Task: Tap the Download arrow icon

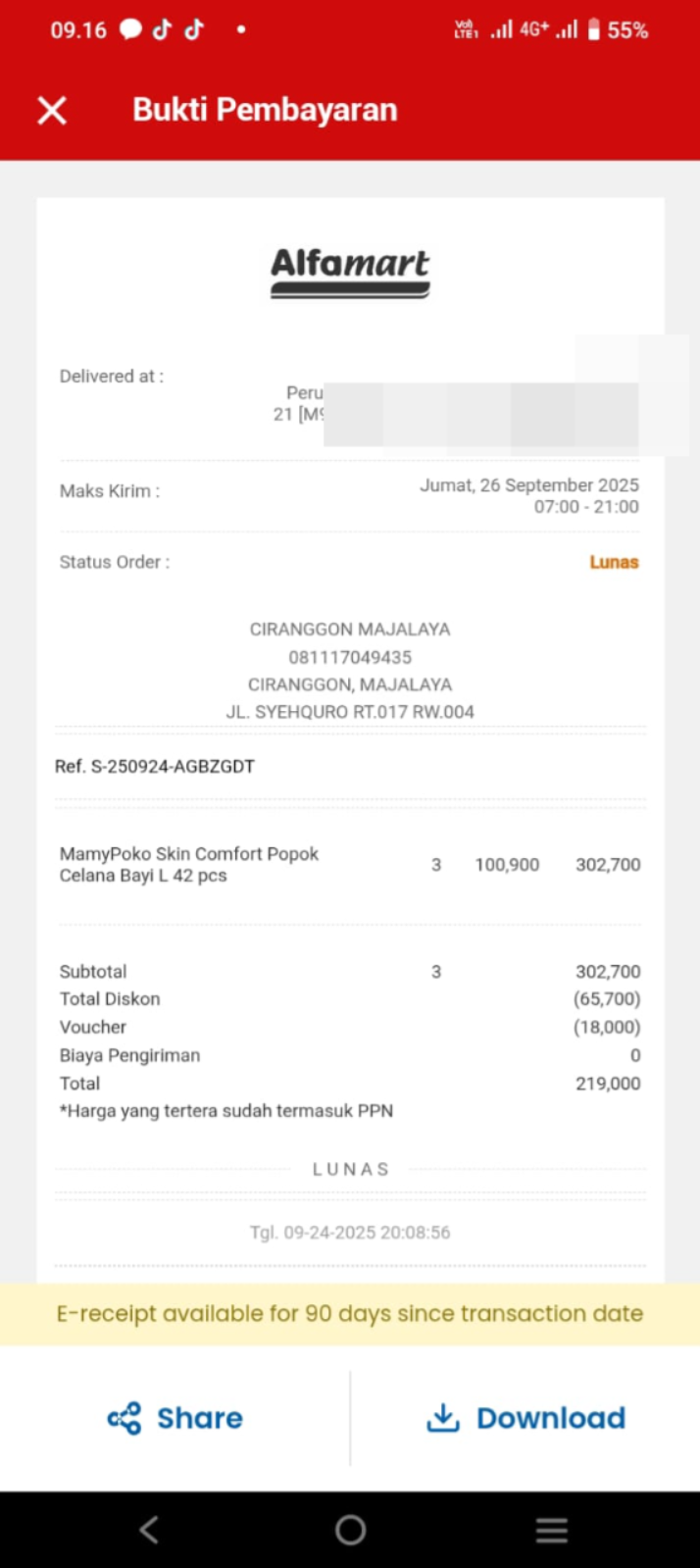Action: (443, 1417)
